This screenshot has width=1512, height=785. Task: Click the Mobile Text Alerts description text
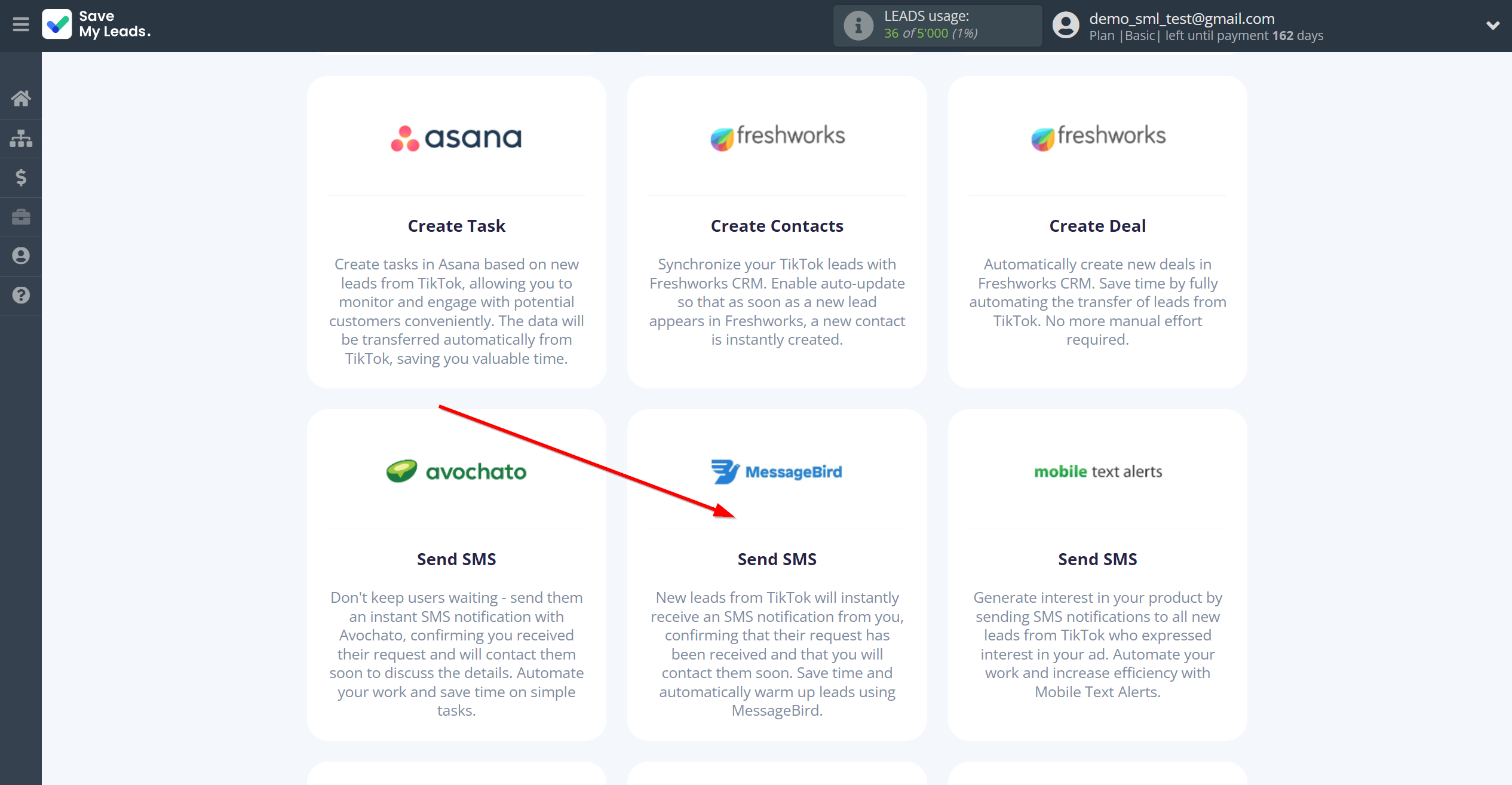point(1097,645)
